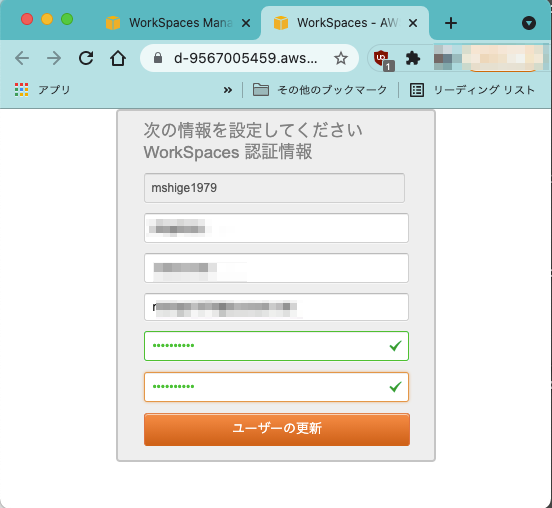
Task: Go back to the previous page
Action: [22, 58]
